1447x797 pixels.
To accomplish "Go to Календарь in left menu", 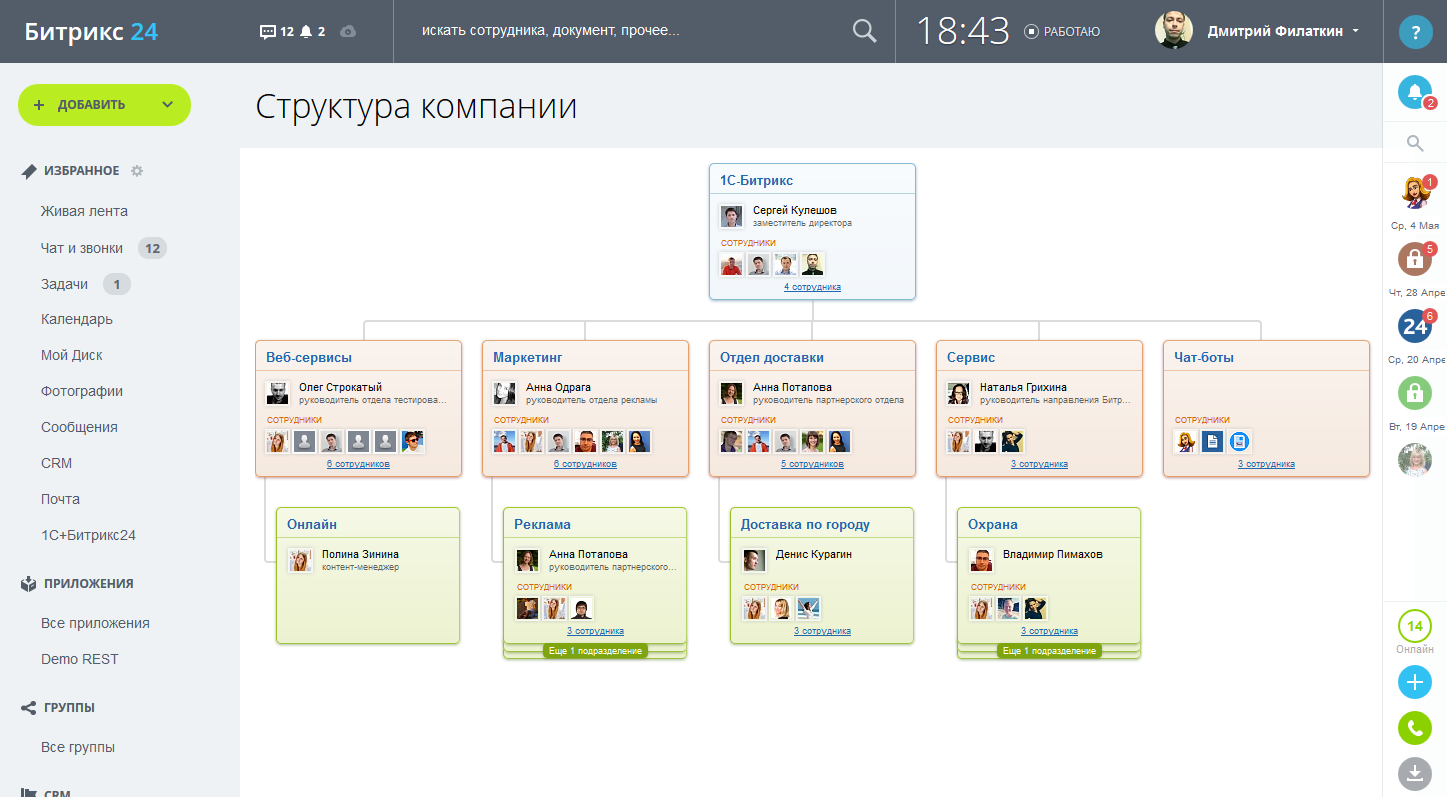I will point(77,320).
